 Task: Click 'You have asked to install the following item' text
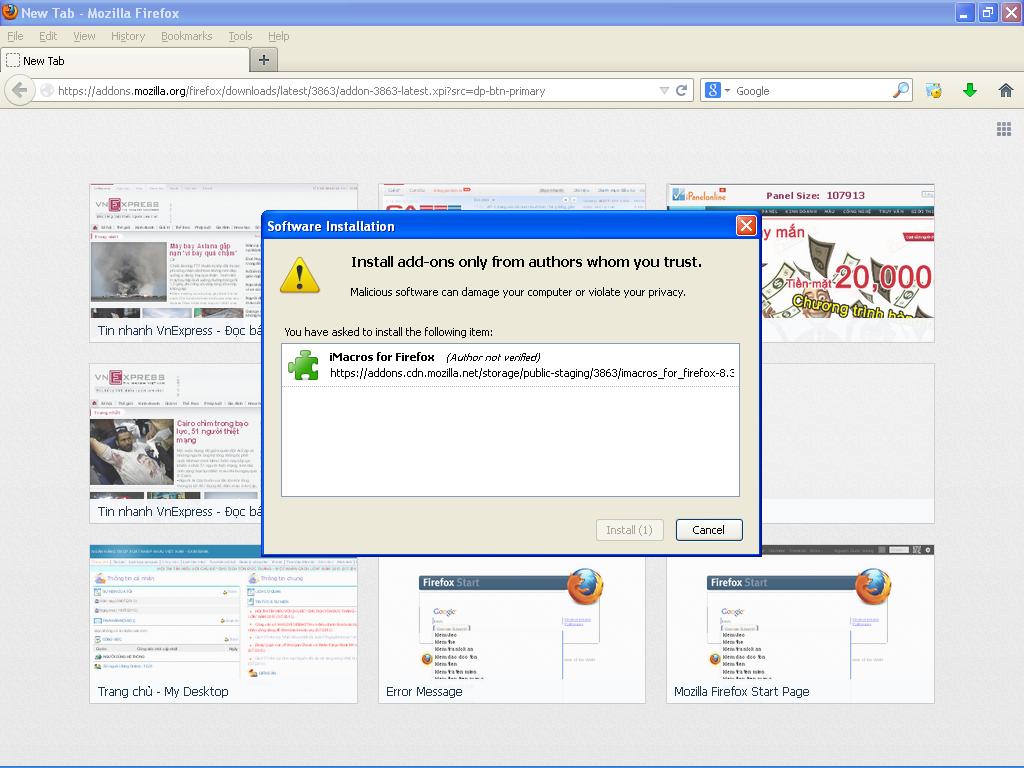389,332
